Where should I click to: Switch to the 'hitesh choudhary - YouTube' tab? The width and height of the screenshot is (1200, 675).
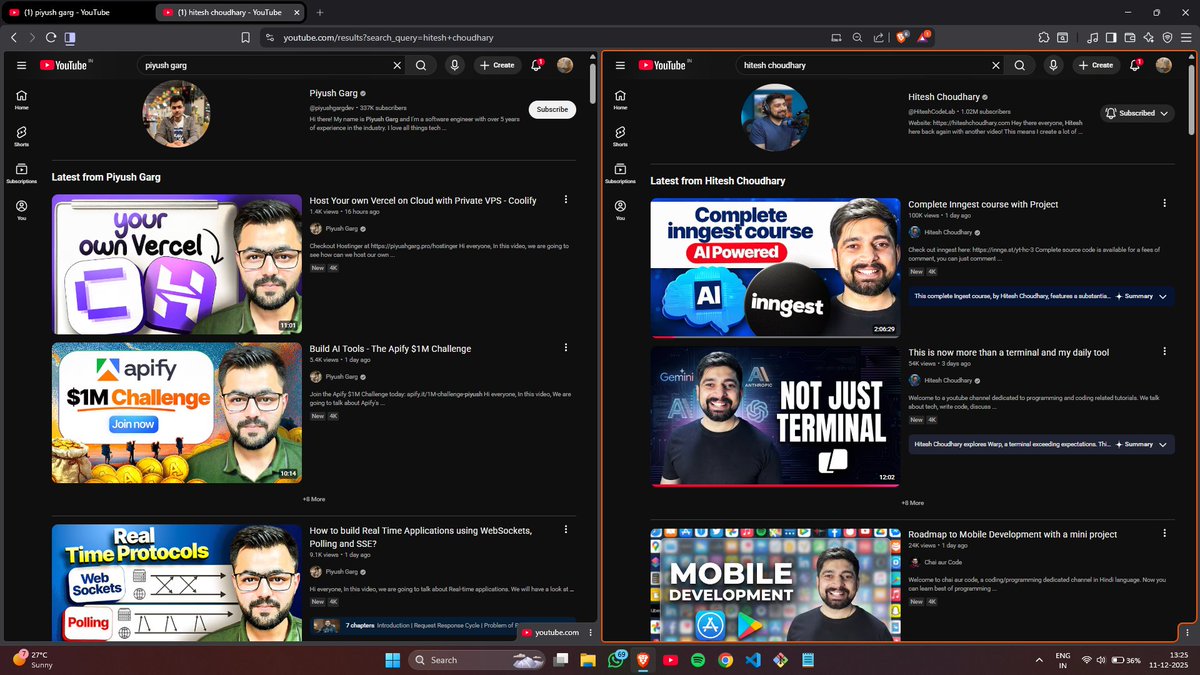click(x=232, y=12)
